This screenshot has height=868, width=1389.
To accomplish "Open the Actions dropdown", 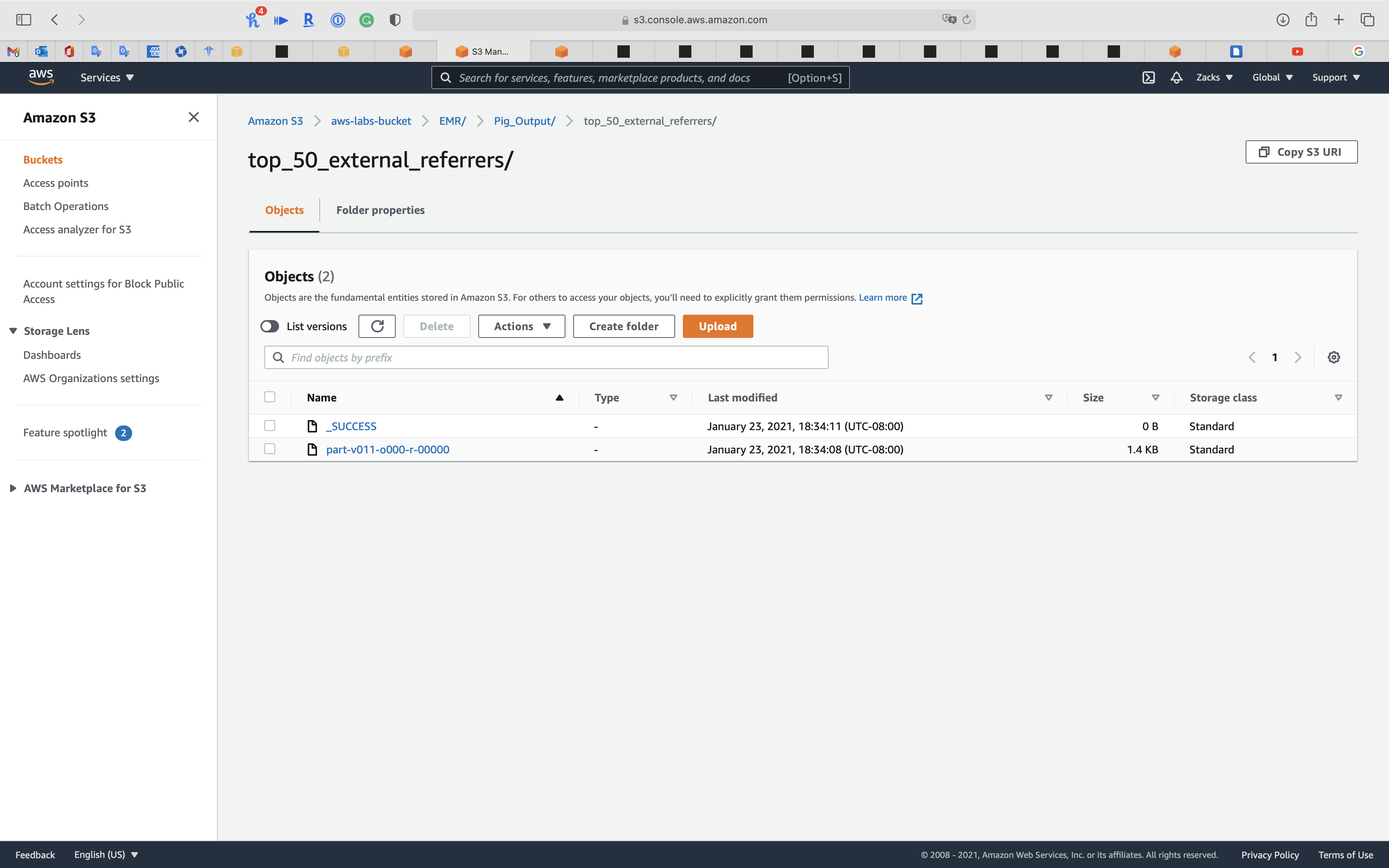I will tap(521, 326).
